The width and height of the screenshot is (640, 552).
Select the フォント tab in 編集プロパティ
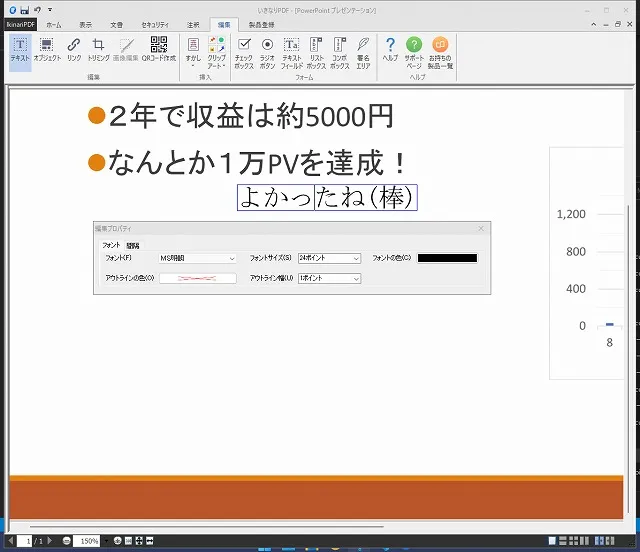click(x=111, y=245)
